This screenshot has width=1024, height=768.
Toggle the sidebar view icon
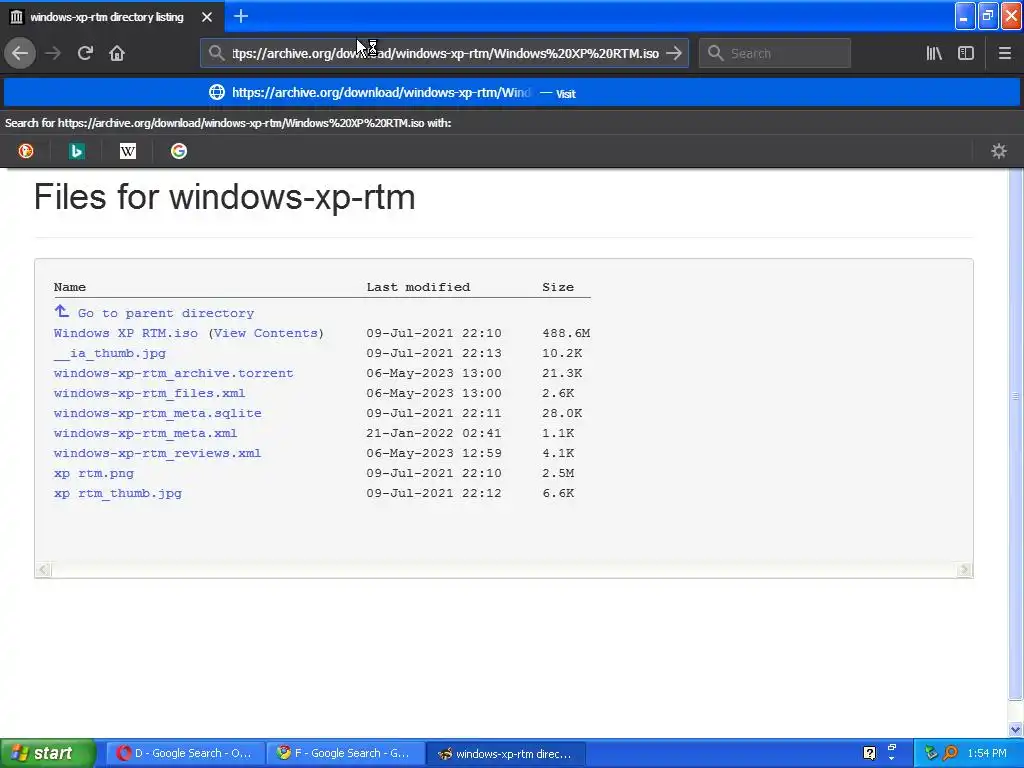pos(966,53)
